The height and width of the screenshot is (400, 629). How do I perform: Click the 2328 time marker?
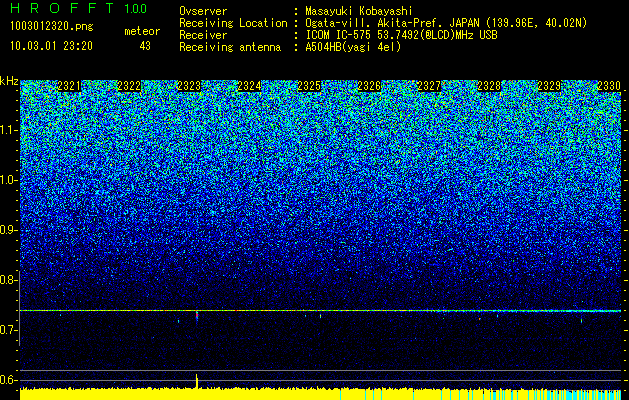pyautogui.click(x=489, y=86)
